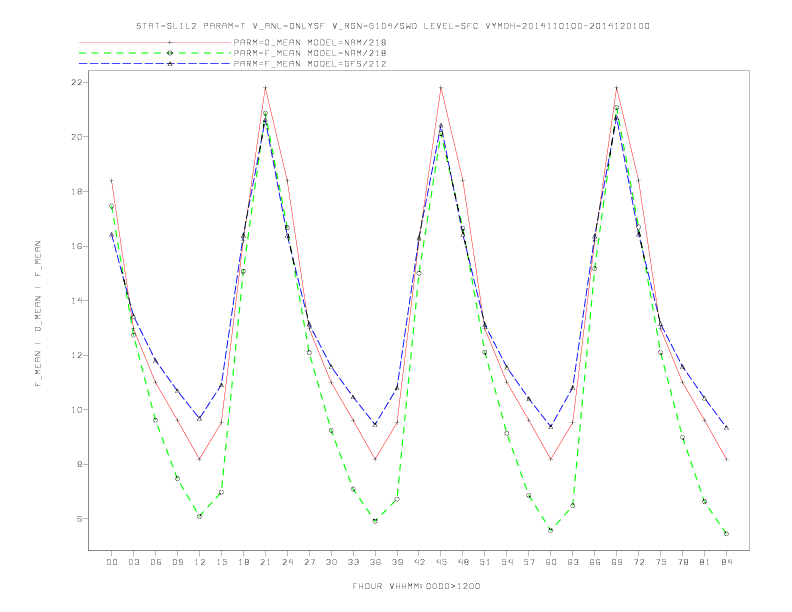Click x-axis tick label 69
The image size is (792, 612).
[x=617, y=562]
